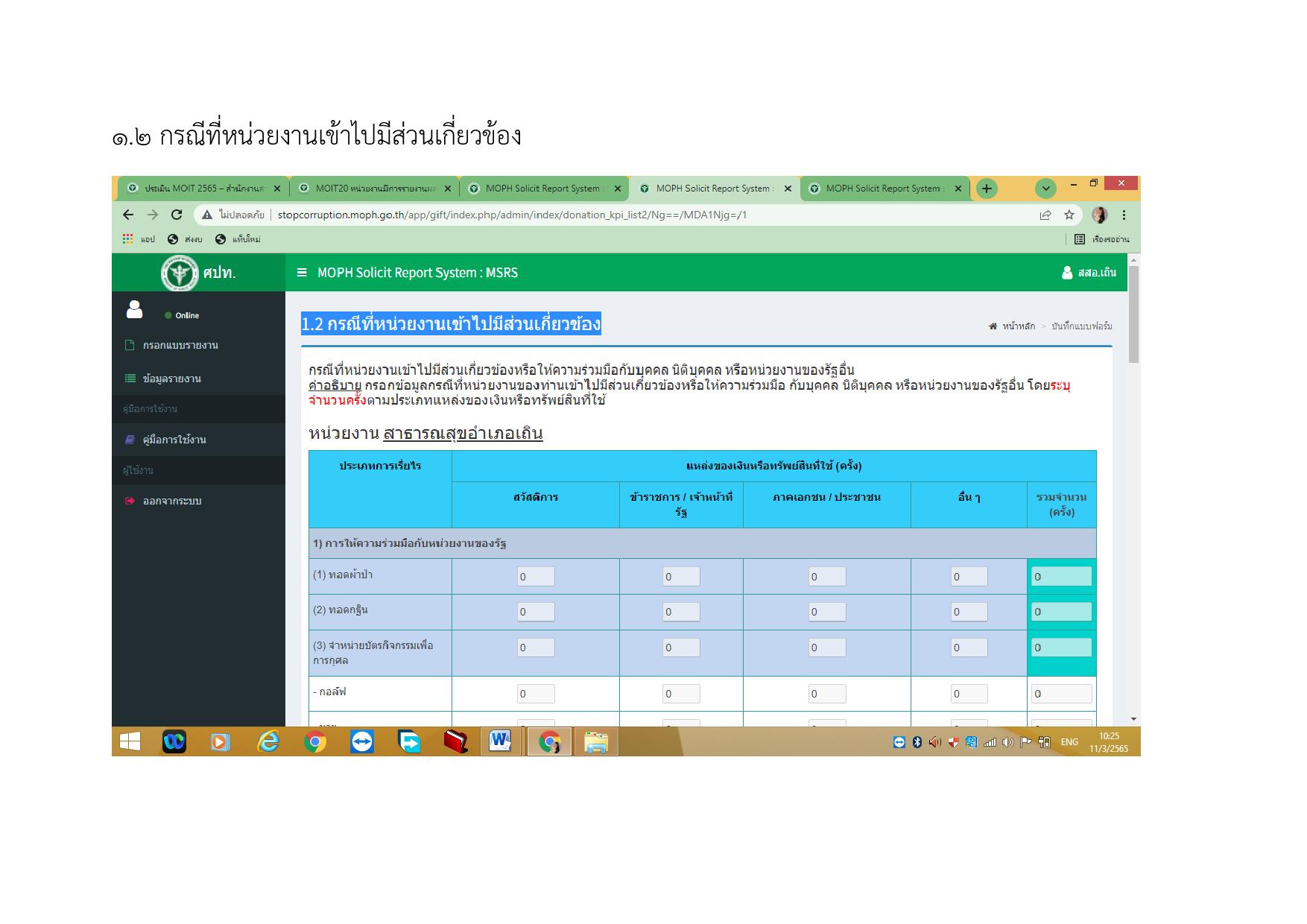The height and width of the screenshot is (924, 1307).
Task: Reload the page with refresh icon
Action: coord(177,215)
